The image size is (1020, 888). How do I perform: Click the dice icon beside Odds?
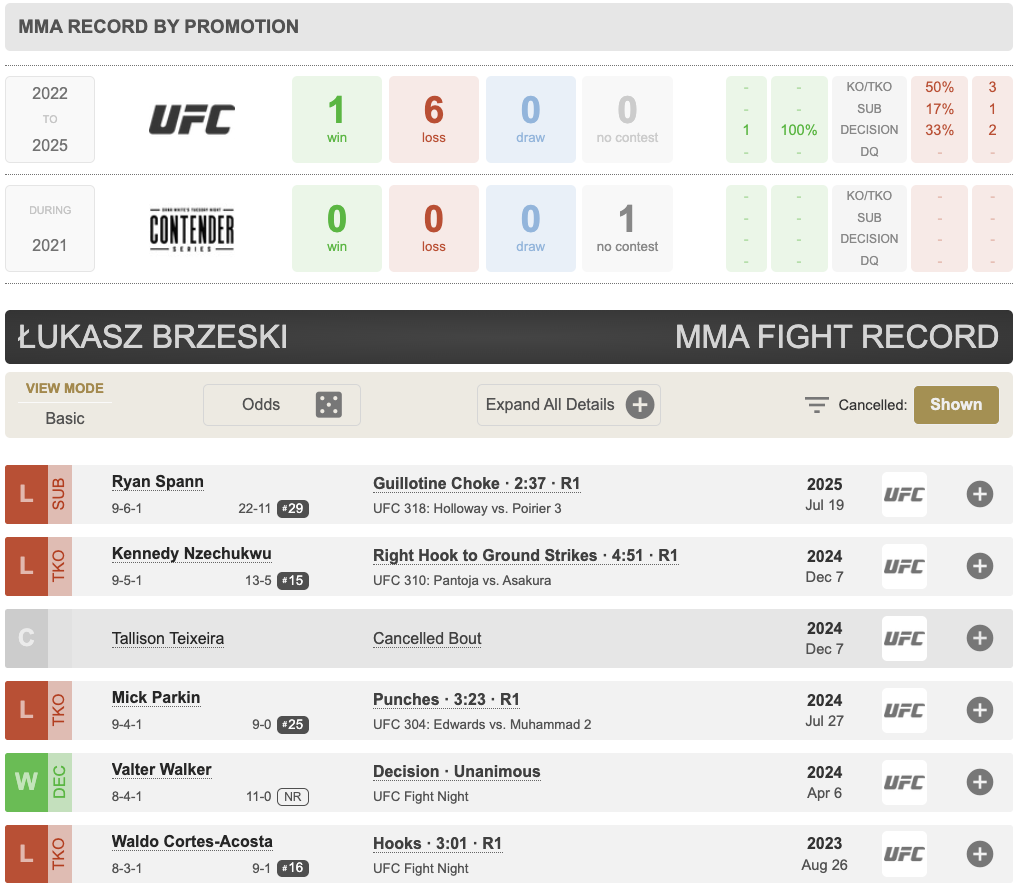[x=328, y=405]
